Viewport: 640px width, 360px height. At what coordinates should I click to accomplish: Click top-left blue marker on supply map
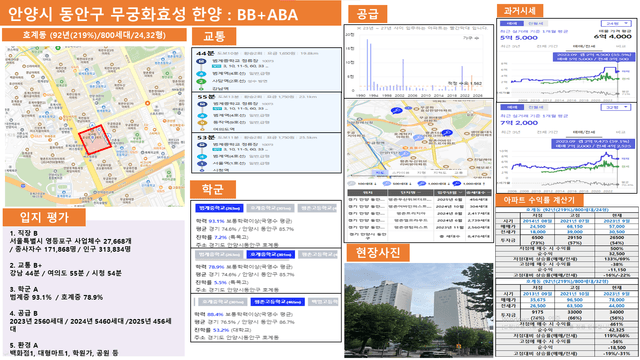click(x=396, y=110)
